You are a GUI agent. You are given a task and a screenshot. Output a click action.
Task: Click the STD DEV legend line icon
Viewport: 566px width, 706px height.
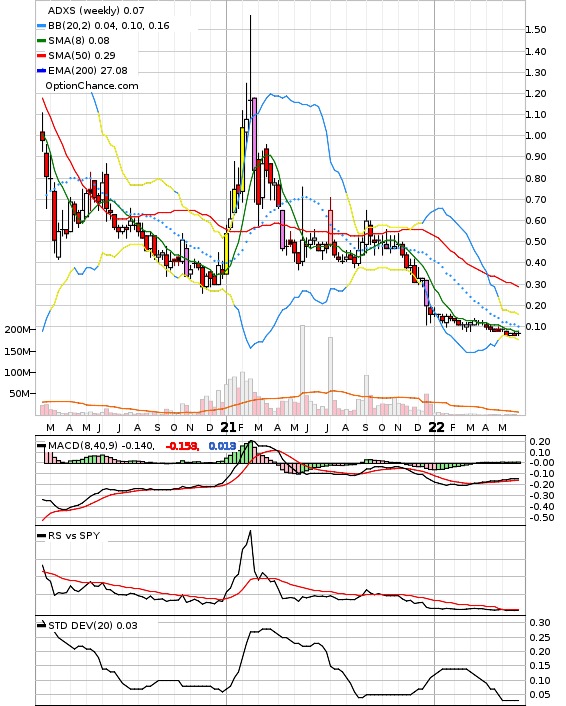41,625
